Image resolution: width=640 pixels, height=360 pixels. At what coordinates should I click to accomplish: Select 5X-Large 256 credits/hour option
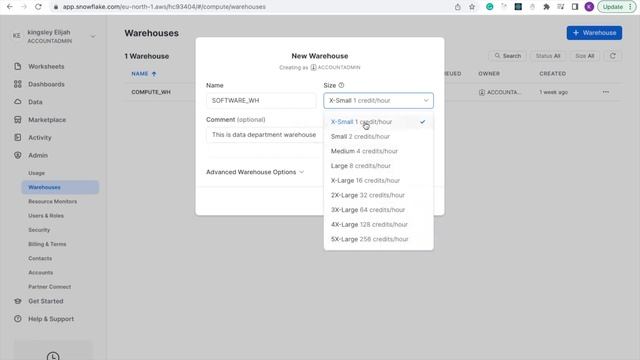click(378, 239)
